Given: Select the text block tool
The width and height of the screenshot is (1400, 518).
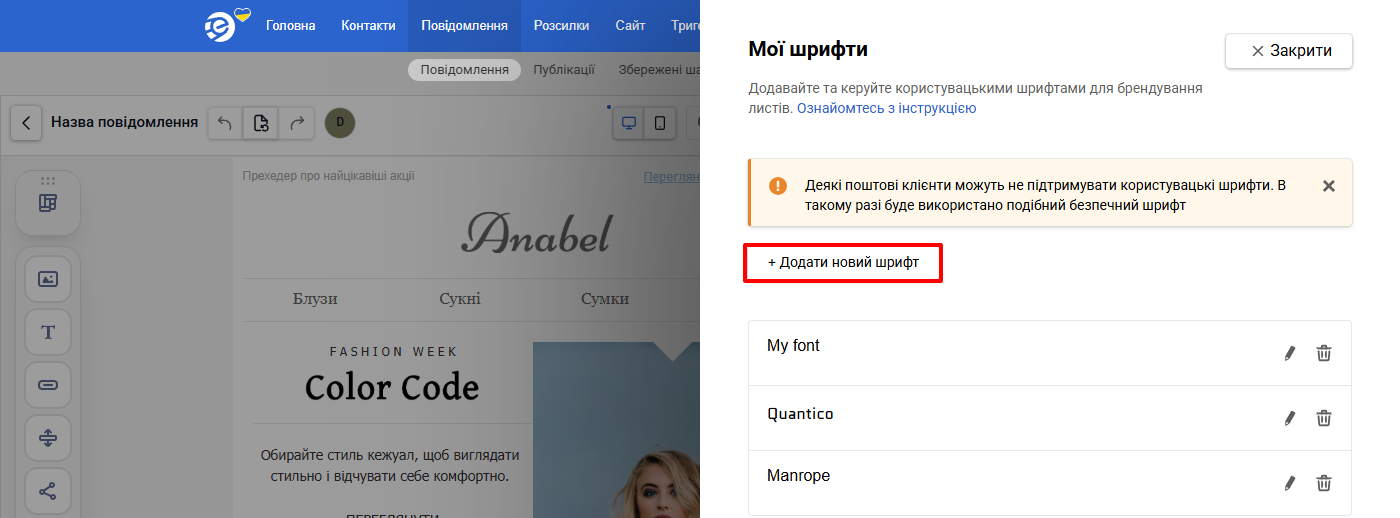Looking at the screenshot, I should pos(48,332).
